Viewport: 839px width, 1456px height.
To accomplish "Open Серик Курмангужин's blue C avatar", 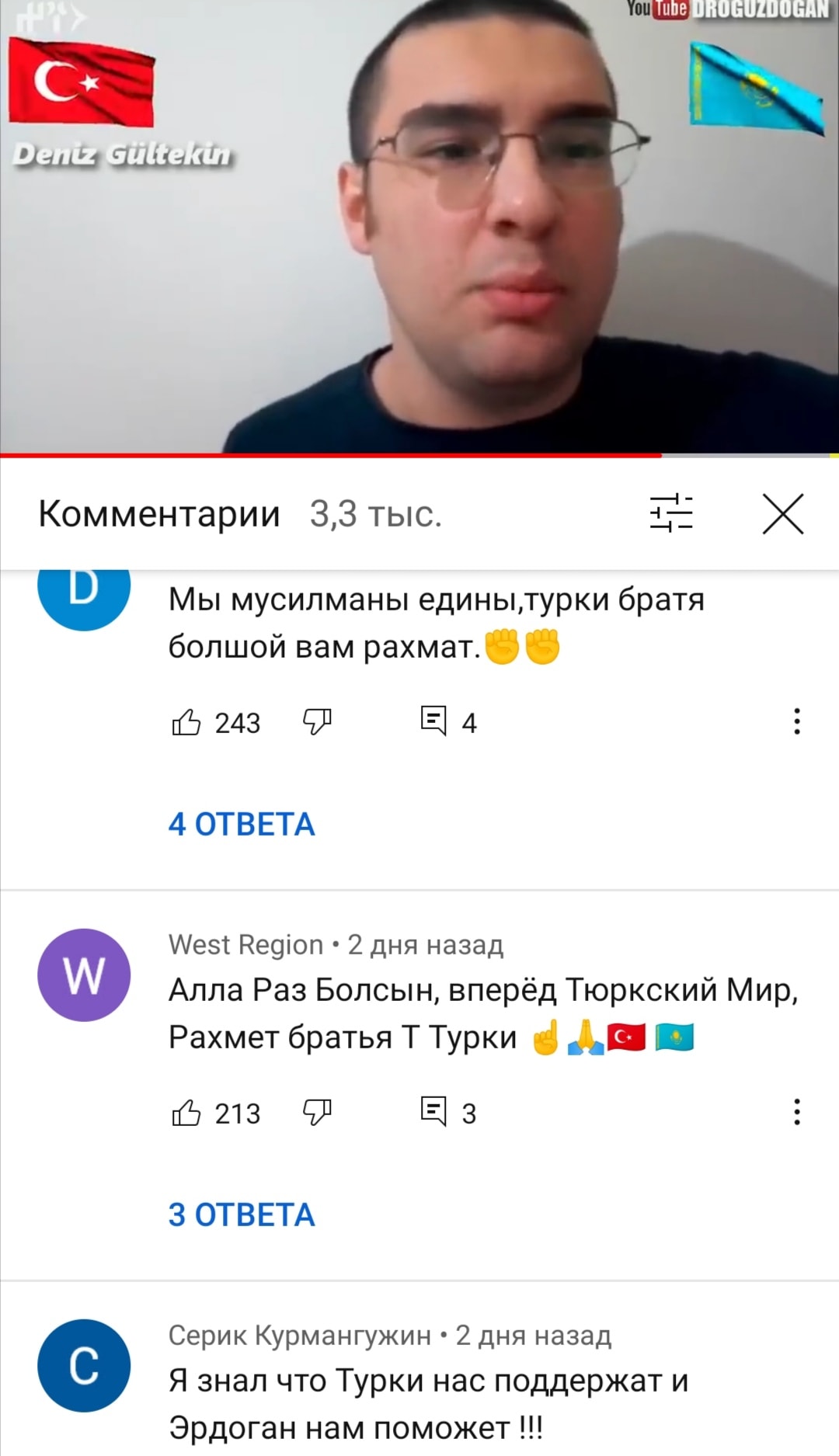I will pyautogui.click(x=84, y=1365).
